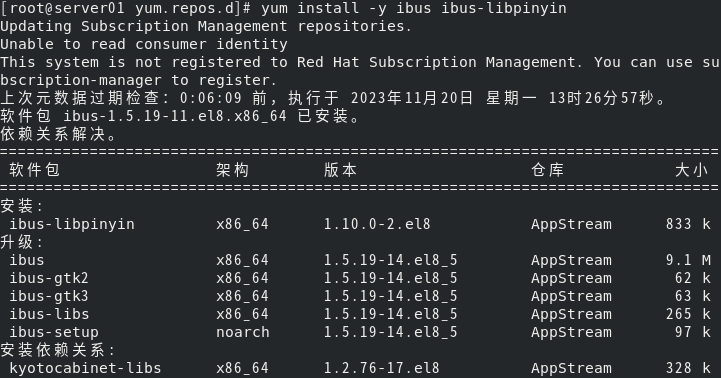The image size is (721, 378).
Task: Select the ibus-libpinyin package name in table
Action: pyautogui.click(x=72, y=224)
